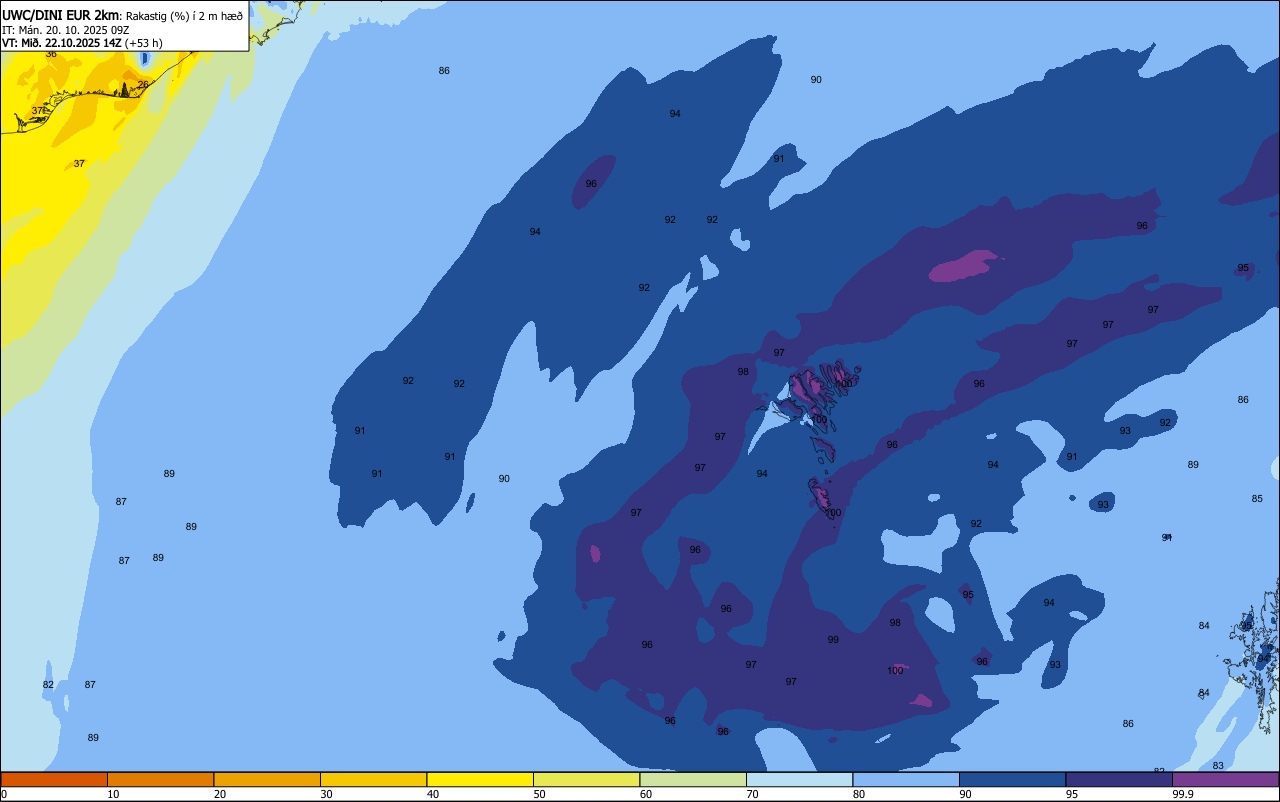Pick the 30–40 amber legend swatch

tap(373, 779)
